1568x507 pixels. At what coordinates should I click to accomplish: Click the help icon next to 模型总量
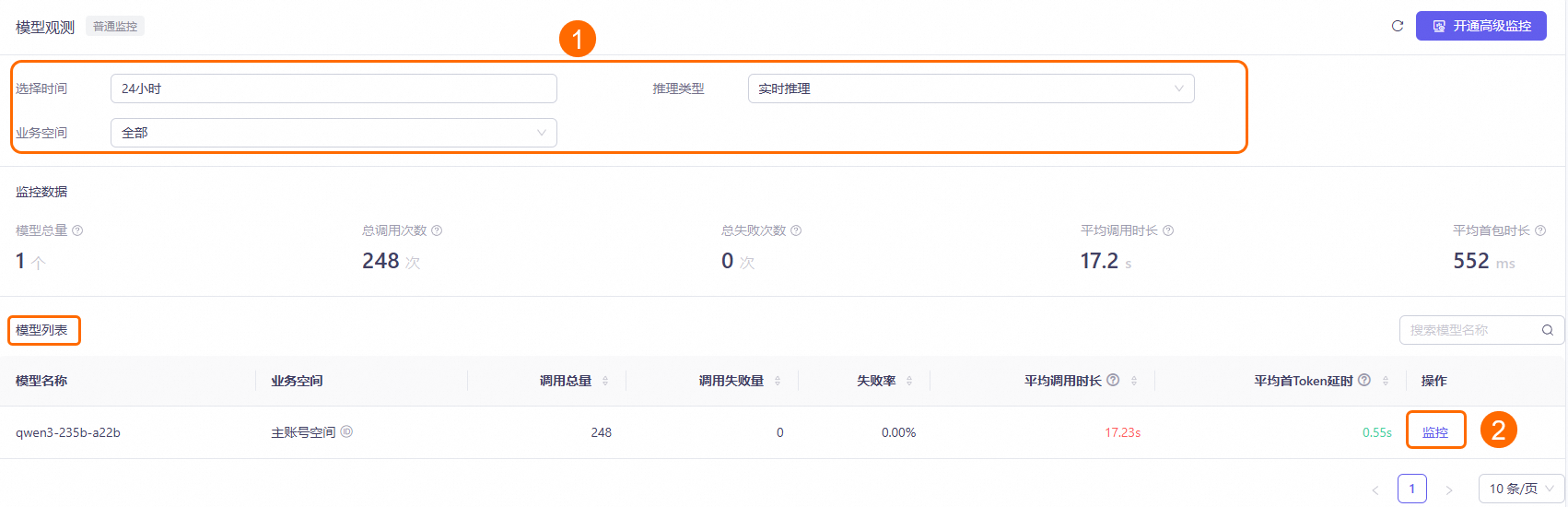click(x=77, y=230)
